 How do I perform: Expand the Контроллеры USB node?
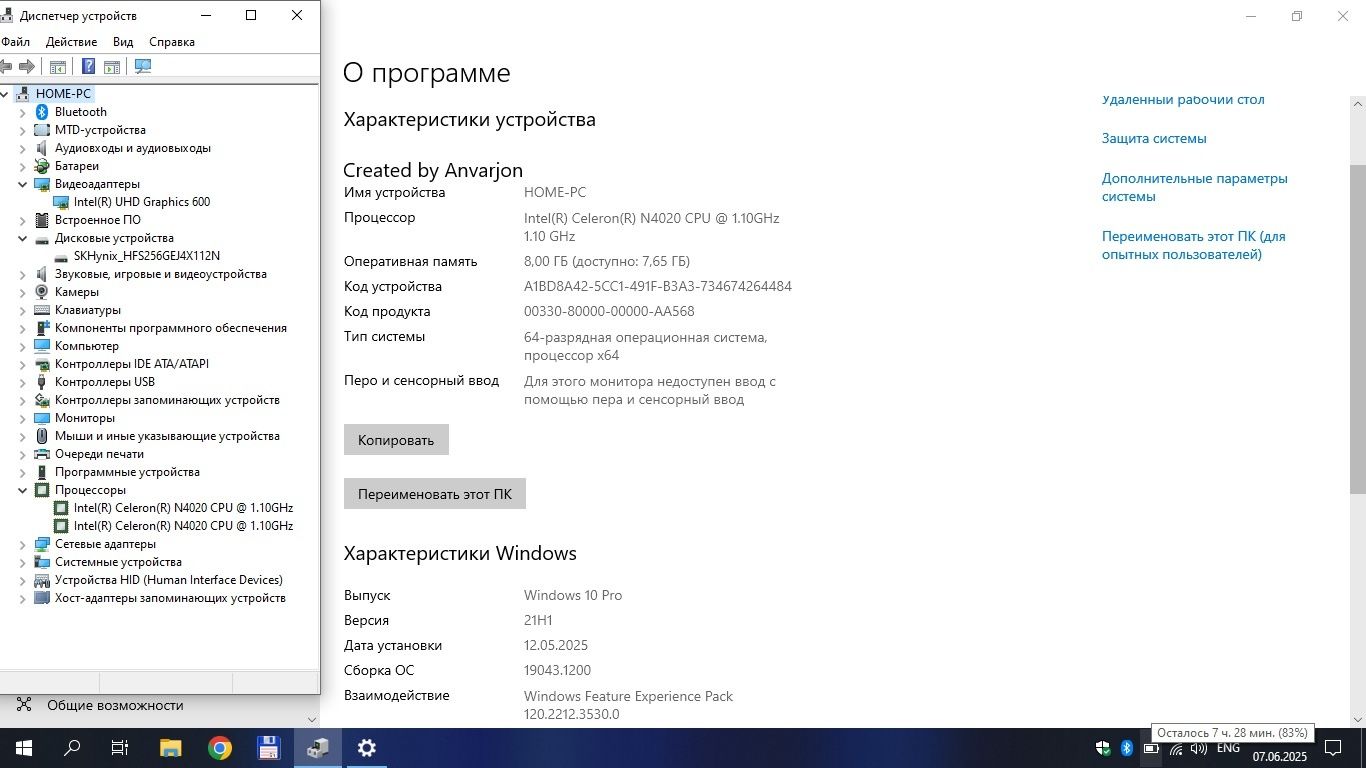click(23, 382)
